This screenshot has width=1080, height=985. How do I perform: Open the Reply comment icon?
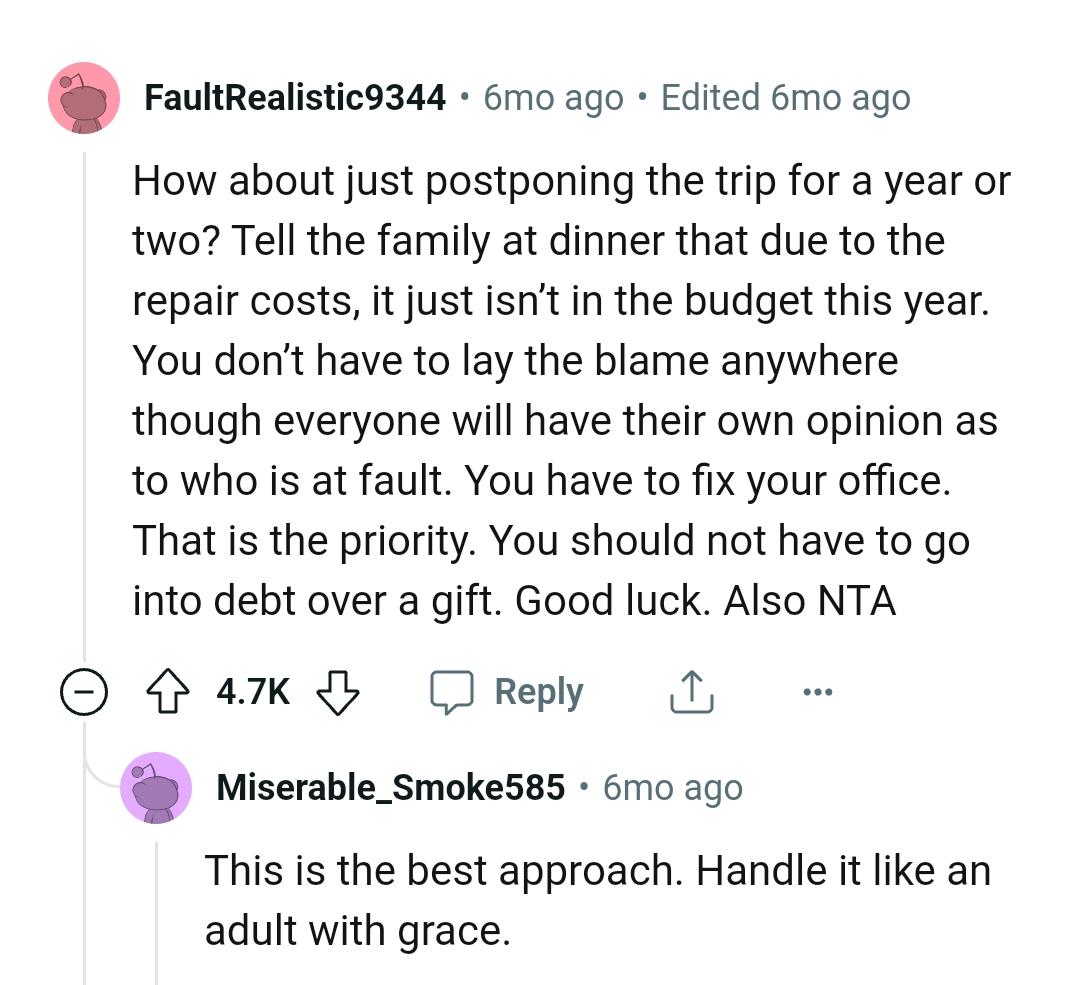(456, 691)
